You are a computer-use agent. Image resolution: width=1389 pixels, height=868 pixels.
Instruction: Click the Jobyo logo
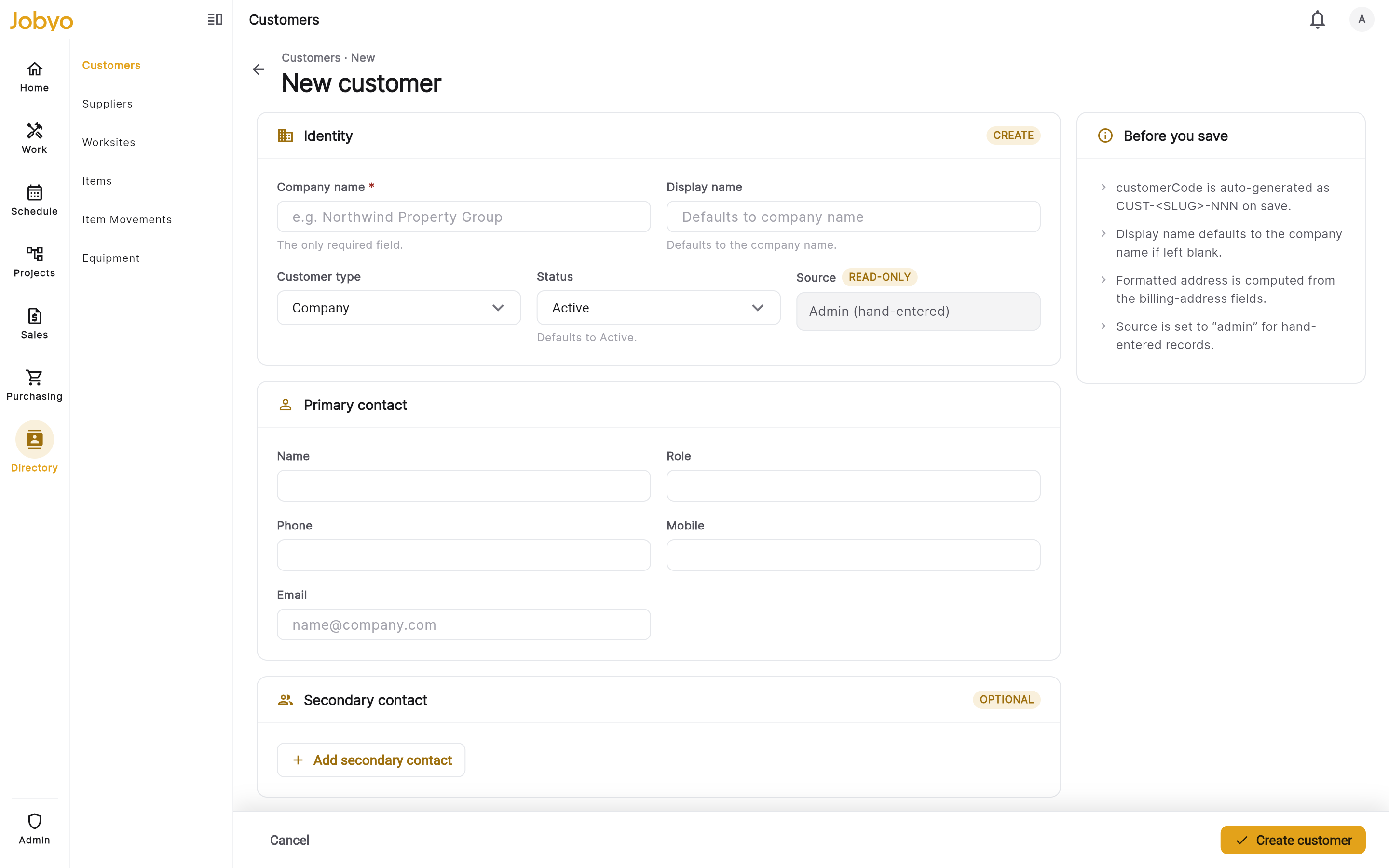click(41, 21)
